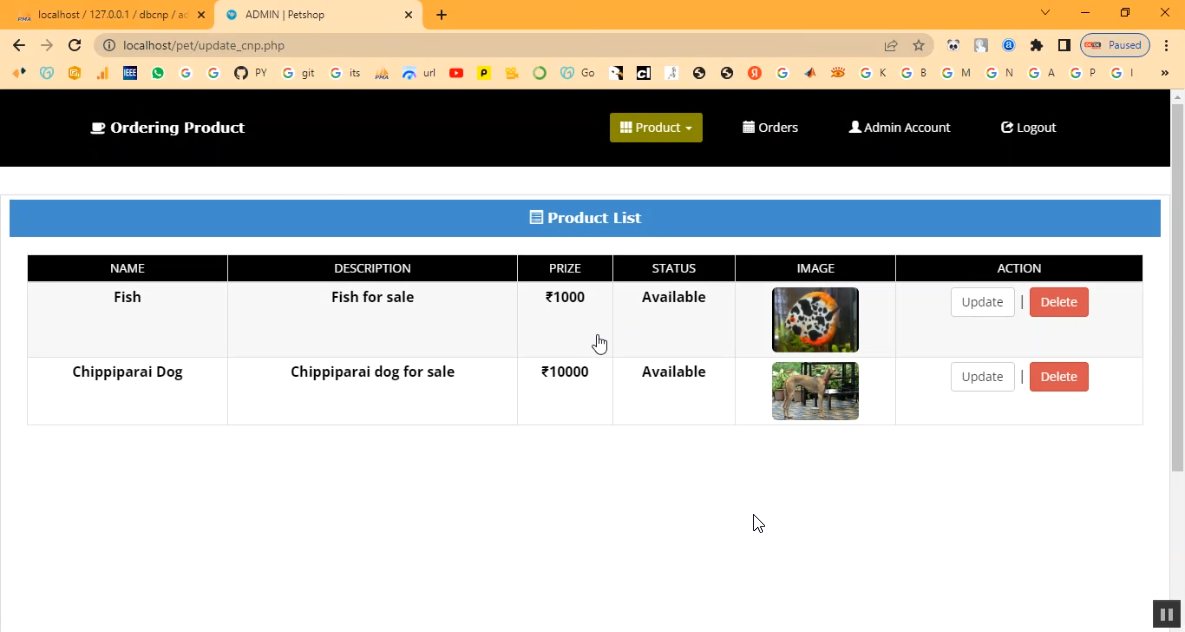Viewport: 1185px width, 632px height.
Task: Click the panda extension icon
Action: pos(953,45)
